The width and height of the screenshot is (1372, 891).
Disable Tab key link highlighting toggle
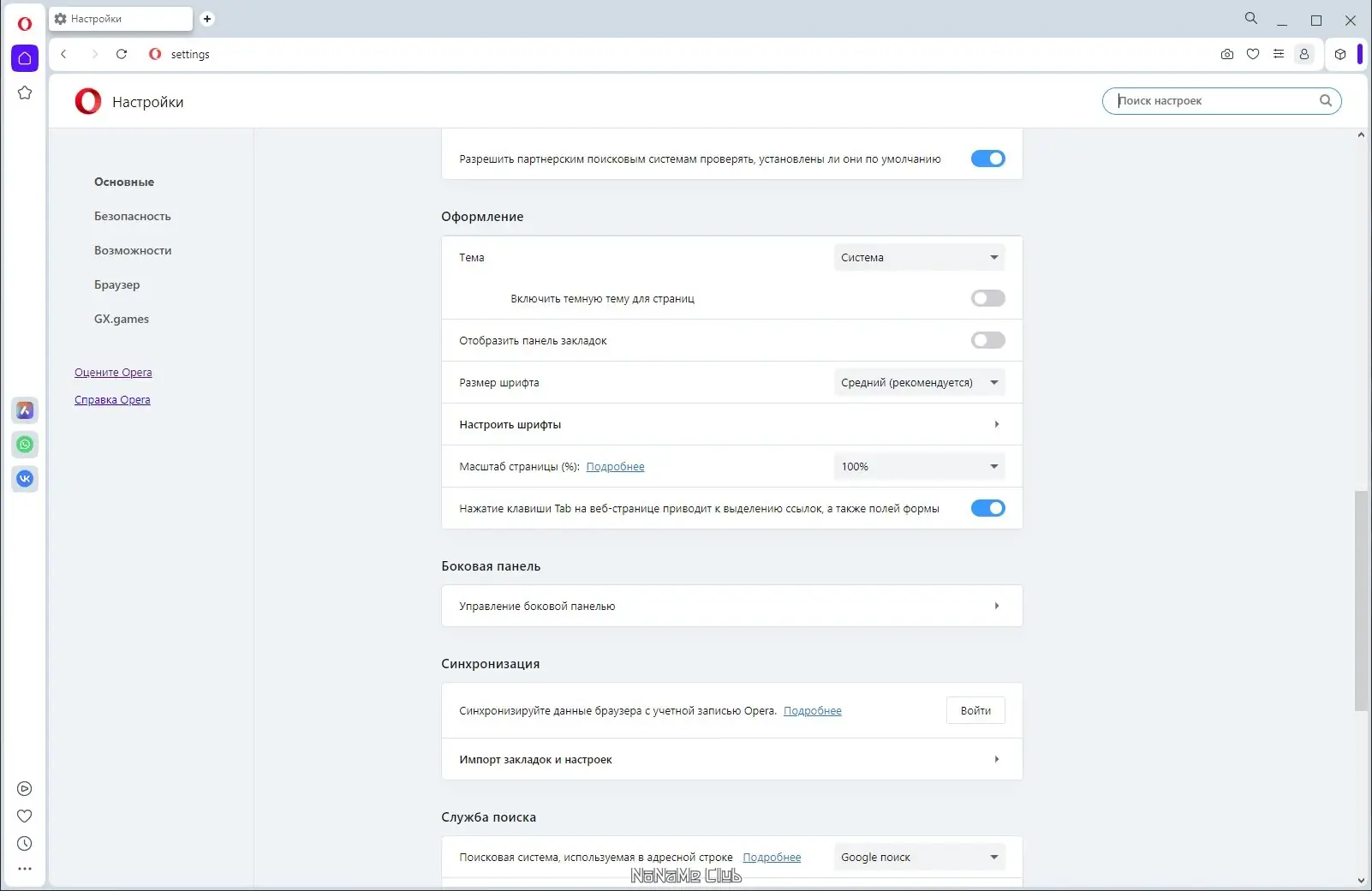[987, 508]
